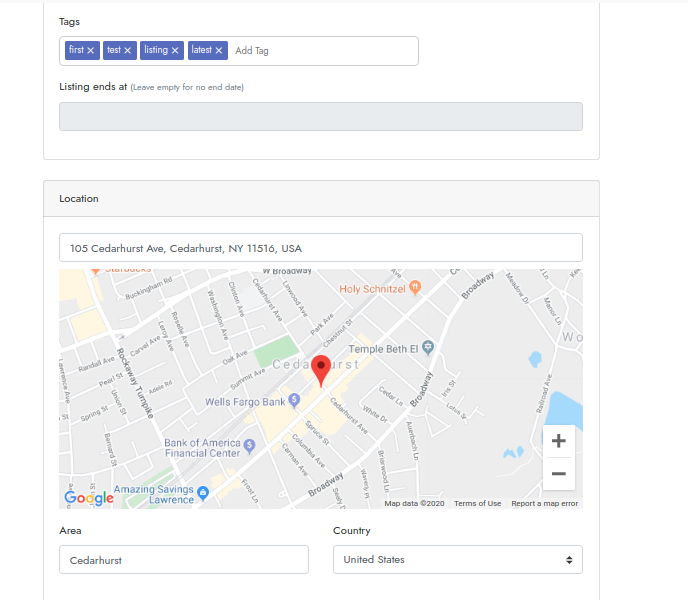Click the Amazing Savings Lawrence marker
The width and height of the screenshot is (688, 600).
click(203, 493)
